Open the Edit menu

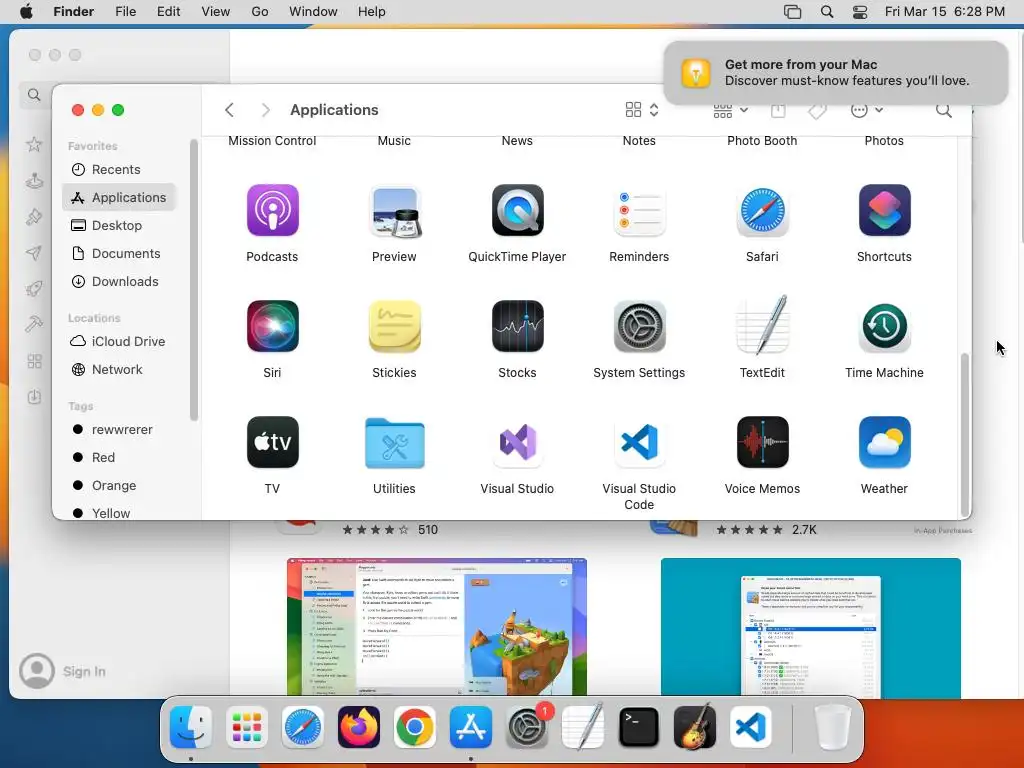(168, 12)
